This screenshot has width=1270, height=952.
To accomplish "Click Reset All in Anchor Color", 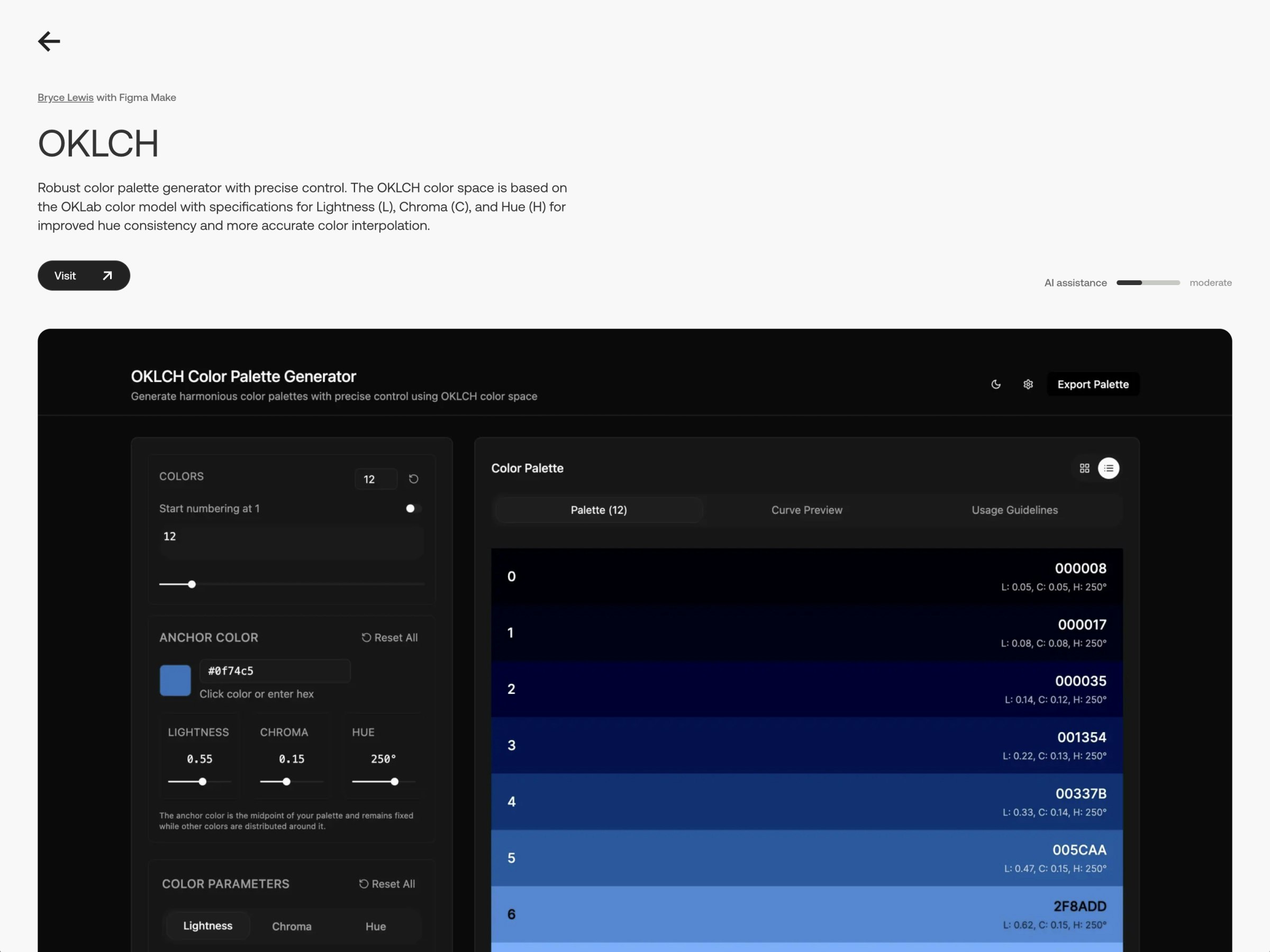I will [389, 637].
